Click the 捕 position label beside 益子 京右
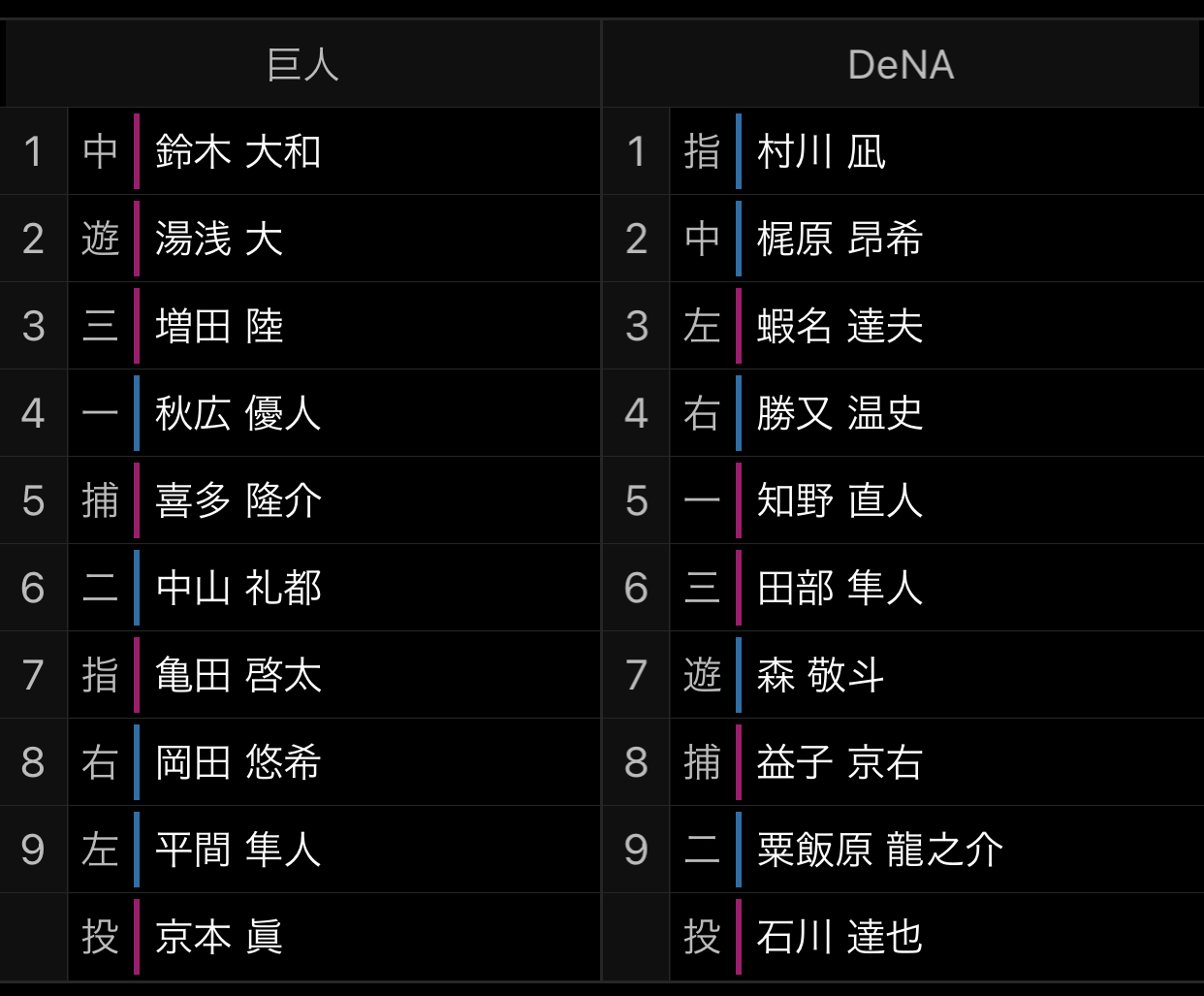The height and width of the screenshot is (996, 1204). [x=702, y=763]
